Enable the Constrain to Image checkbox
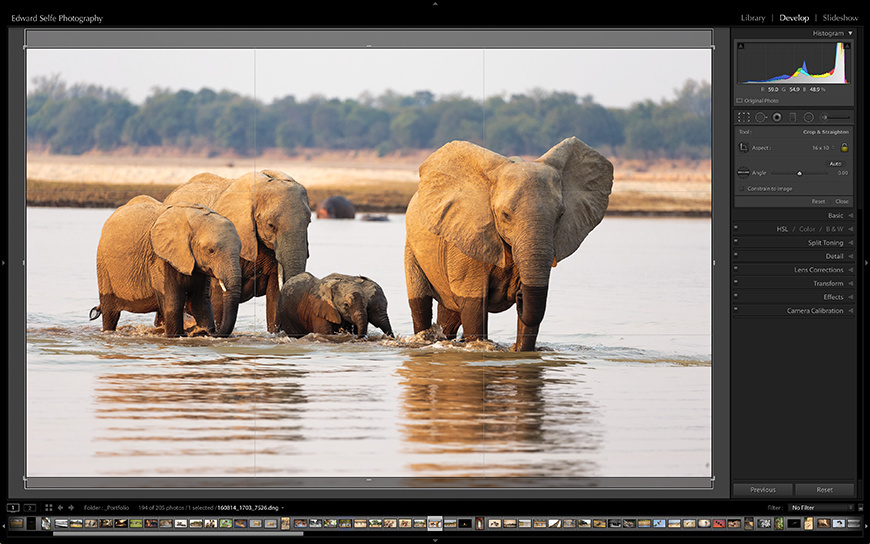The image size is (870, 544). pos(742,189)
